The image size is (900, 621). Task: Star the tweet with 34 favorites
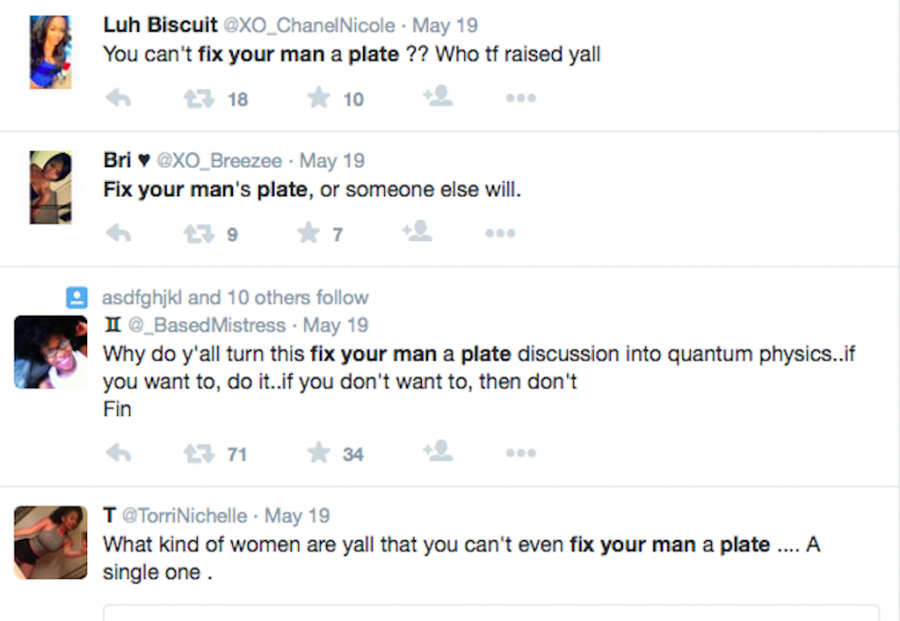pos(319,453)
